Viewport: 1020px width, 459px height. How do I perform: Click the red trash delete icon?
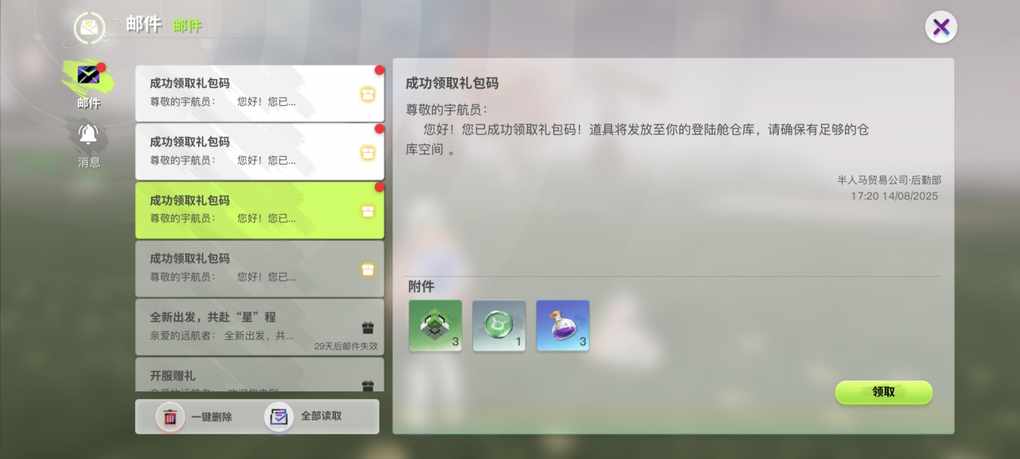(x=170, y=417)
